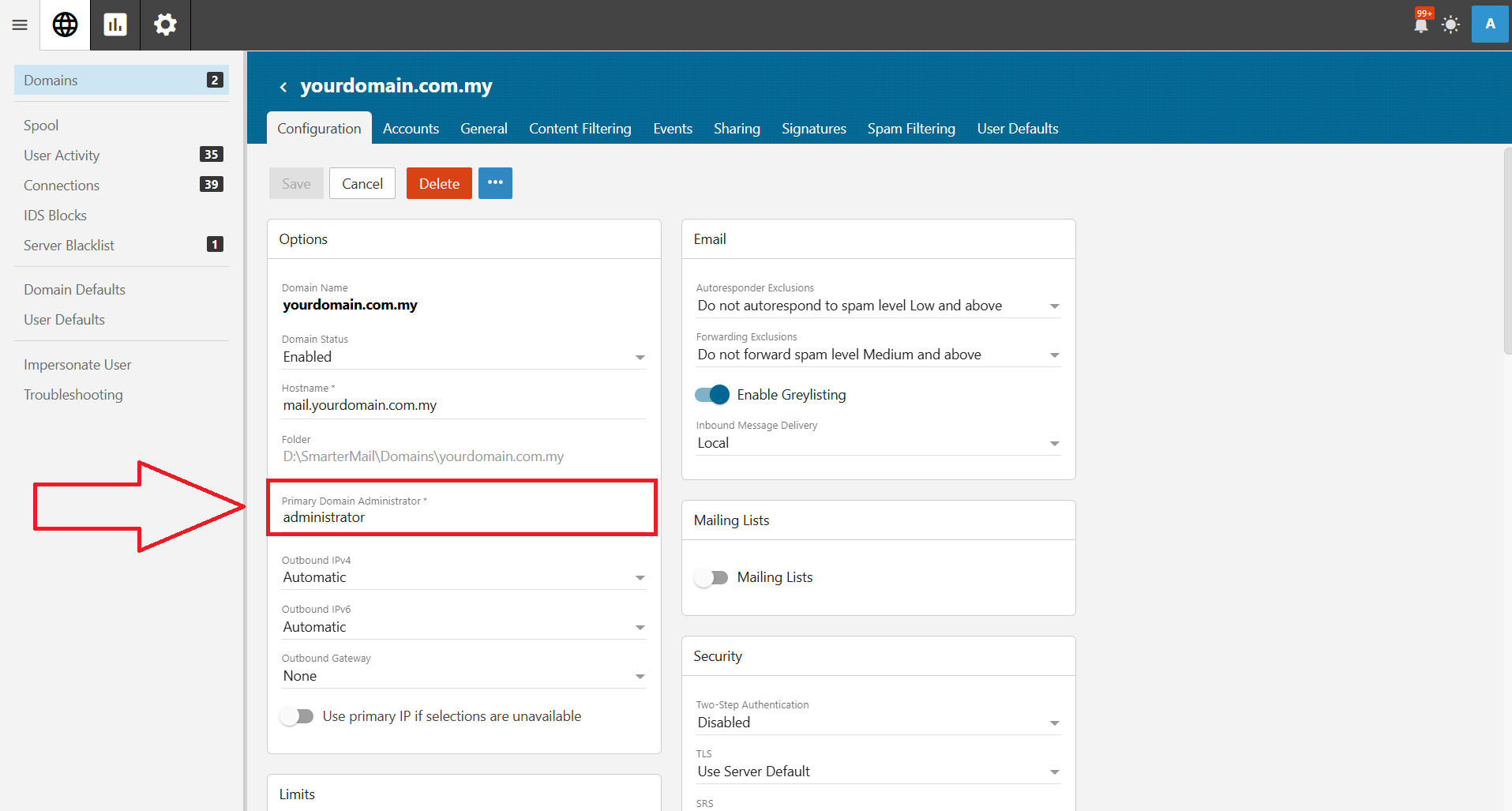The image size is (1512, 811).
Task: Toggle the light/dark theme sun icon
Action: point(1450,24)
